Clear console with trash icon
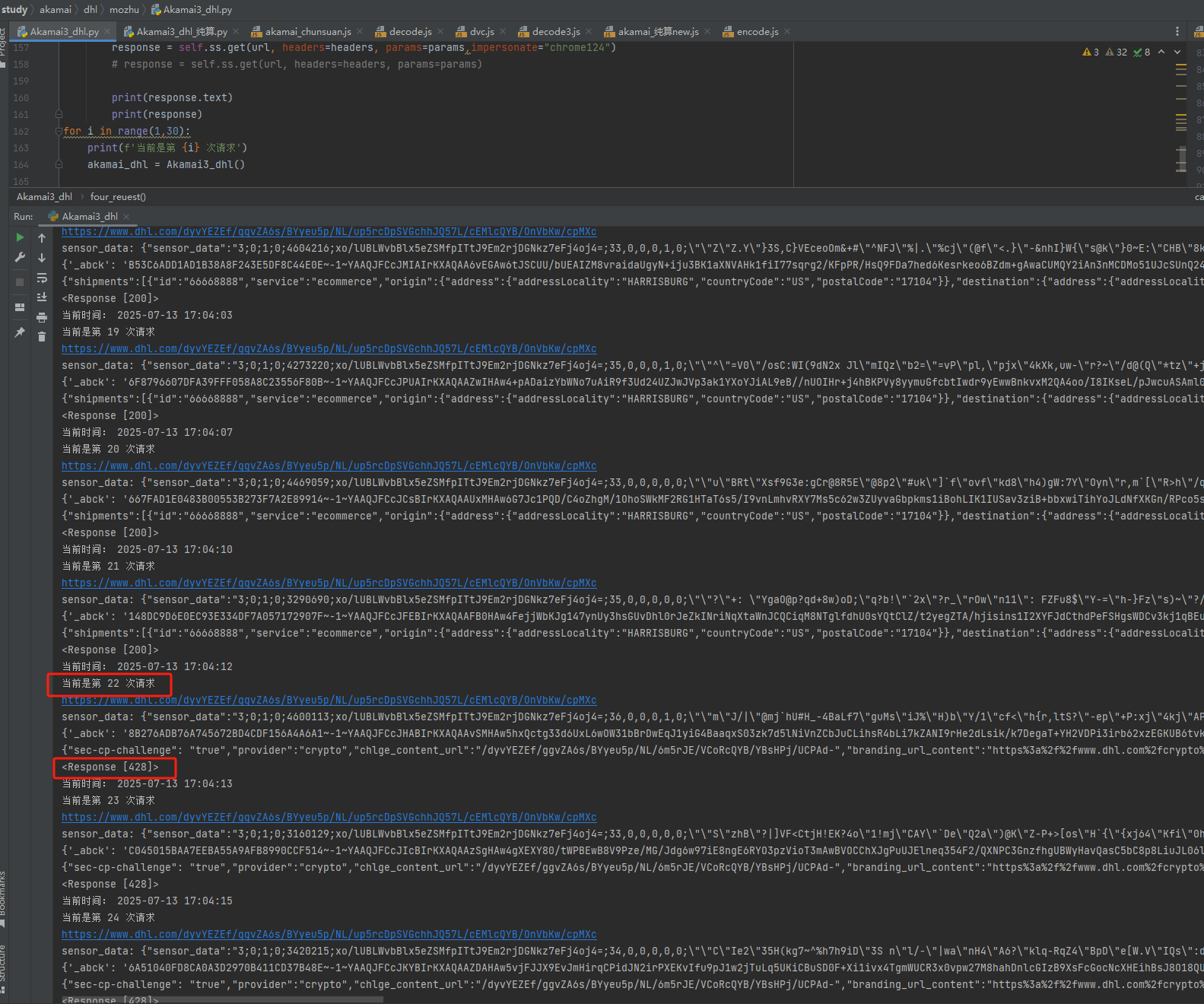 [x=42, y=337]
